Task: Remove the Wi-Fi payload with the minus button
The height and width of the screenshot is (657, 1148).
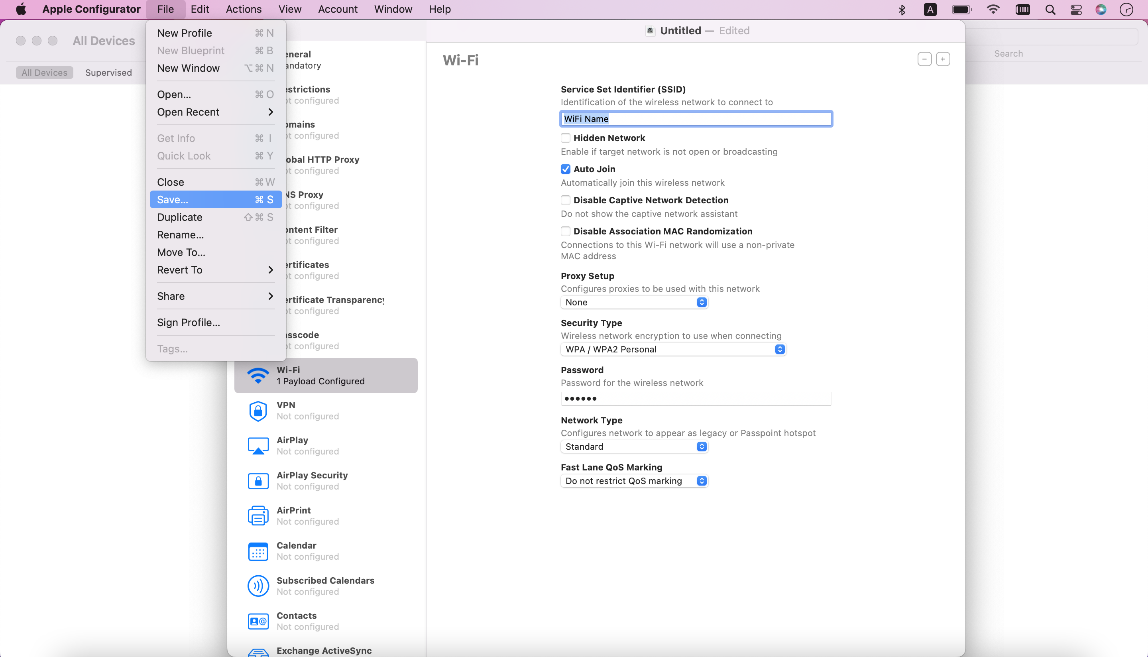Action: tap(925, 59)
